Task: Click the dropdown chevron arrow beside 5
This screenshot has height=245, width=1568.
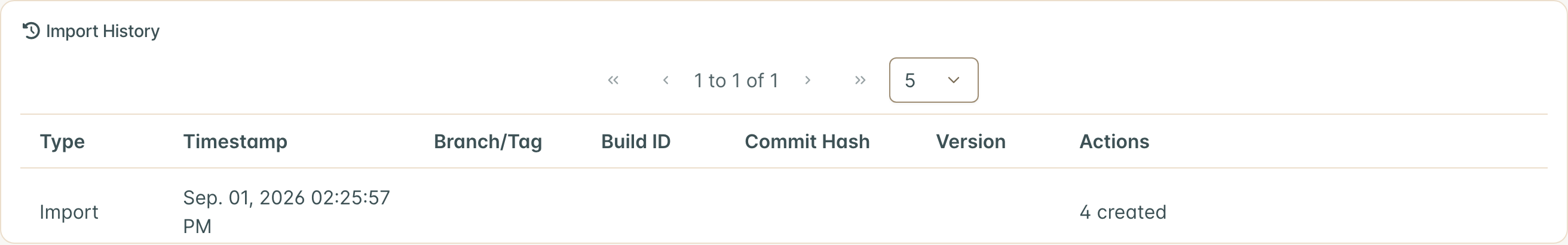Action: click(x=954, y=80)
